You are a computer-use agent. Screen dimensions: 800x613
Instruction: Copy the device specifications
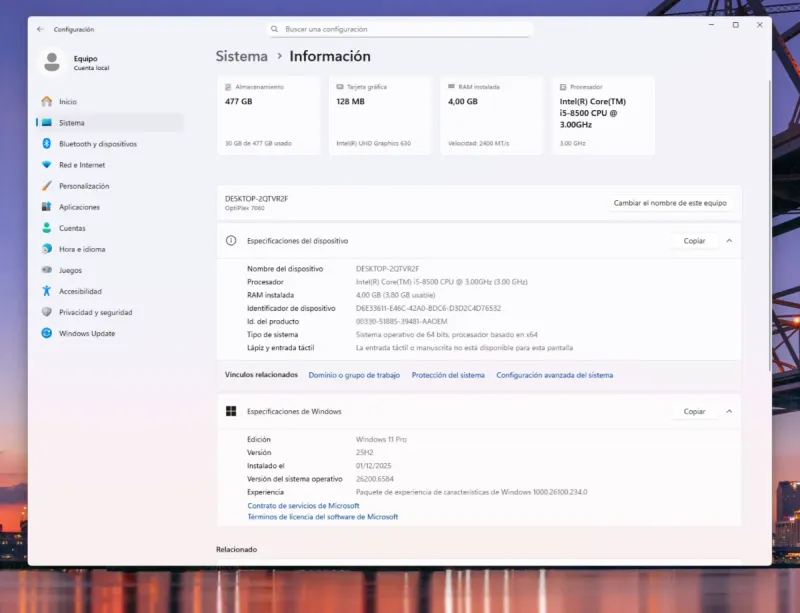click(x=694, y=240)
